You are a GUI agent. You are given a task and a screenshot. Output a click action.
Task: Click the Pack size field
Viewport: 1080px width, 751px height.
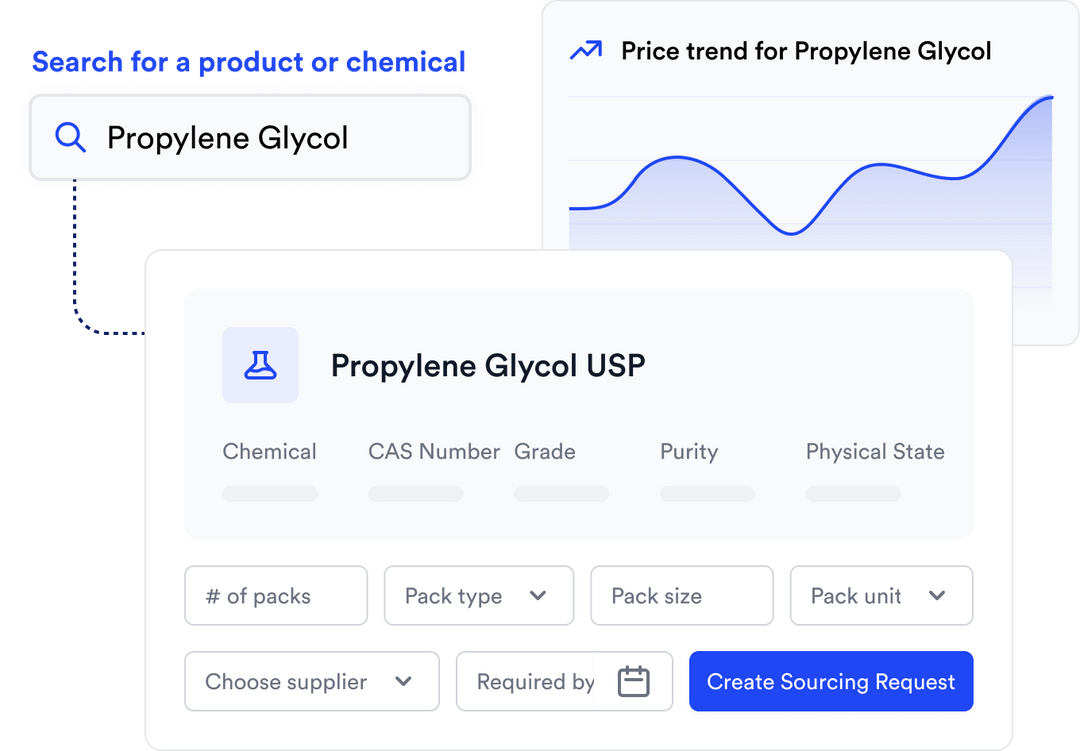[x=681, y=595]
